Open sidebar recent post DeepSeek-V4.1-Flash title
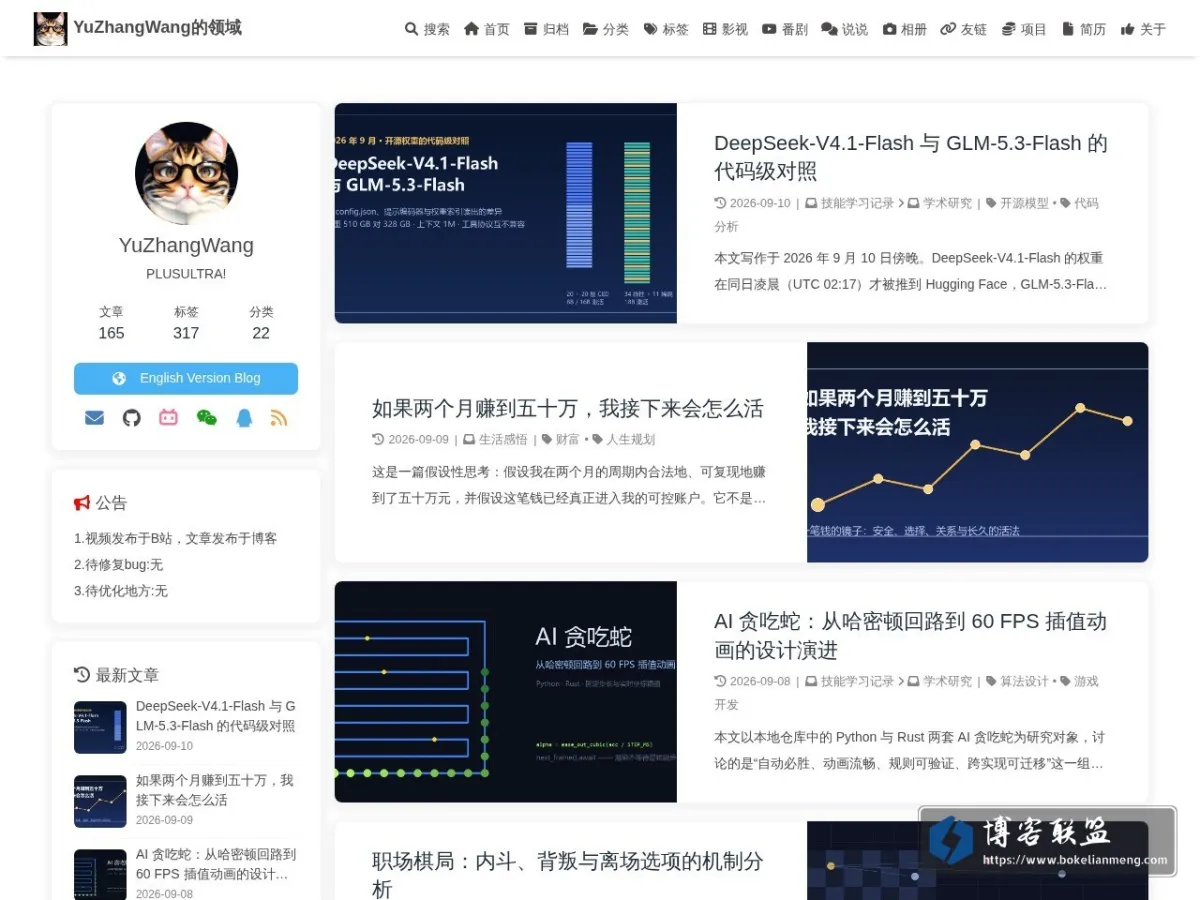1200x900 pixels. (216, 716)
